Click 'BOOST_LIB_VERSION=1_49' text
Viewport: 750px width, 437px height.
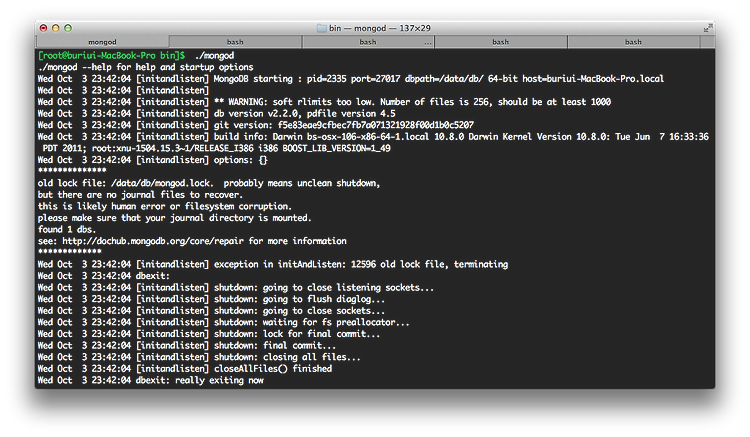click(336, 148)
